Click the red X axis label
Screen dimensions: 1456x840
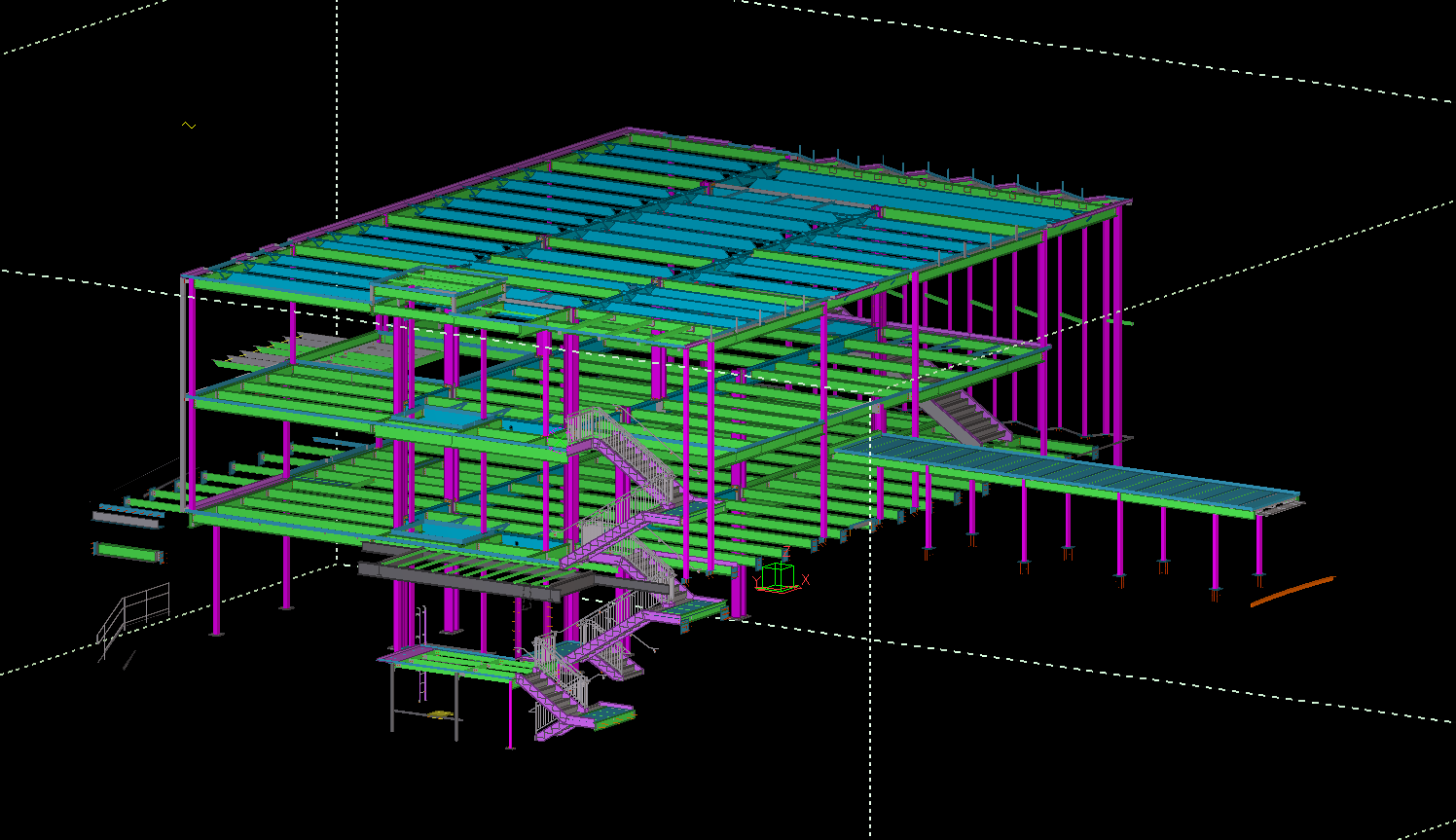pos(806,579)
